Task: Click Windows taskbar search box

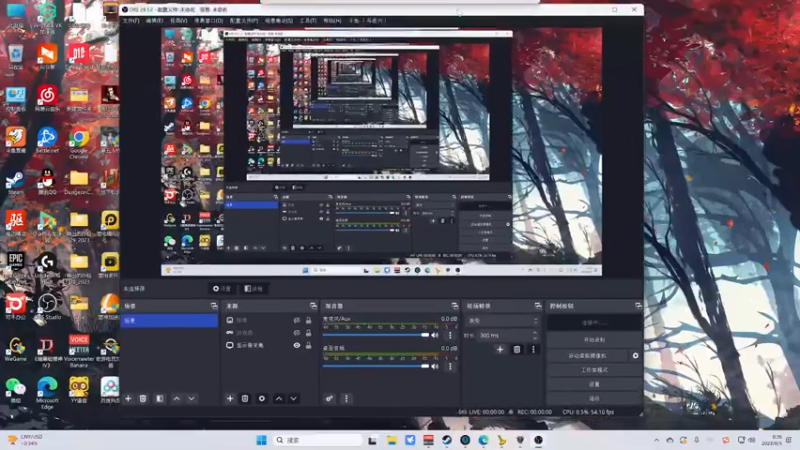Action: 316,440
